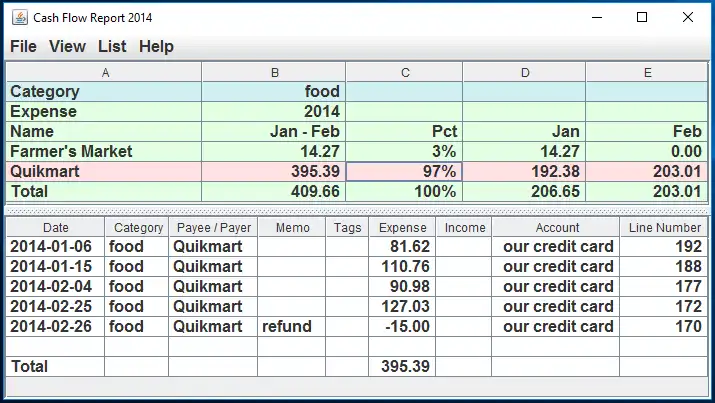Sort transactions by Date column header

coord(56,228)
